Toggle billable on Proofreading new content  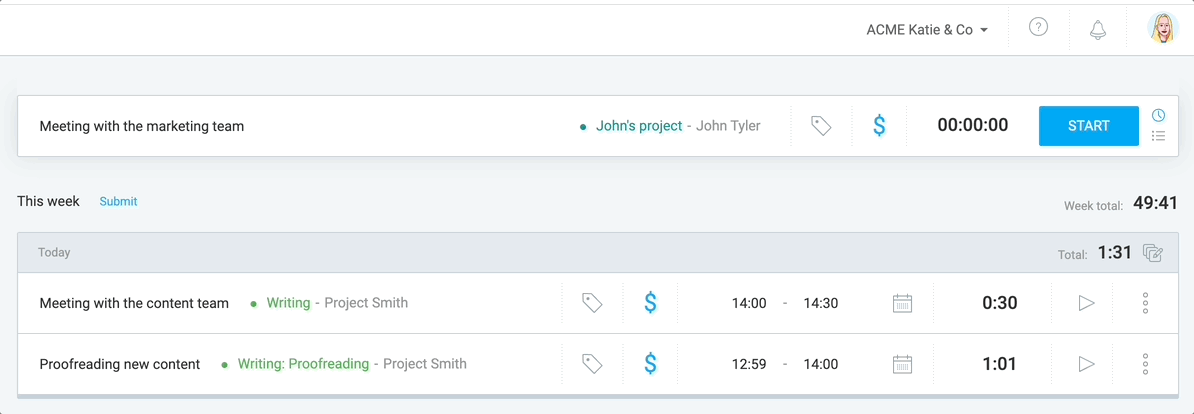[x=650, y=364]
